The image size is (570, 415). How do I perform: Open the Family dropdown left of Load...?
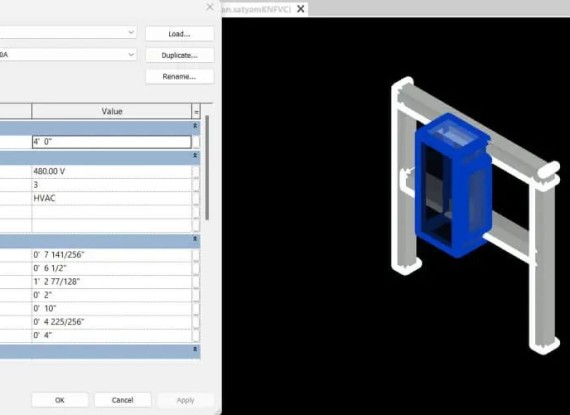pyautogui.click(x=68, y=33)
